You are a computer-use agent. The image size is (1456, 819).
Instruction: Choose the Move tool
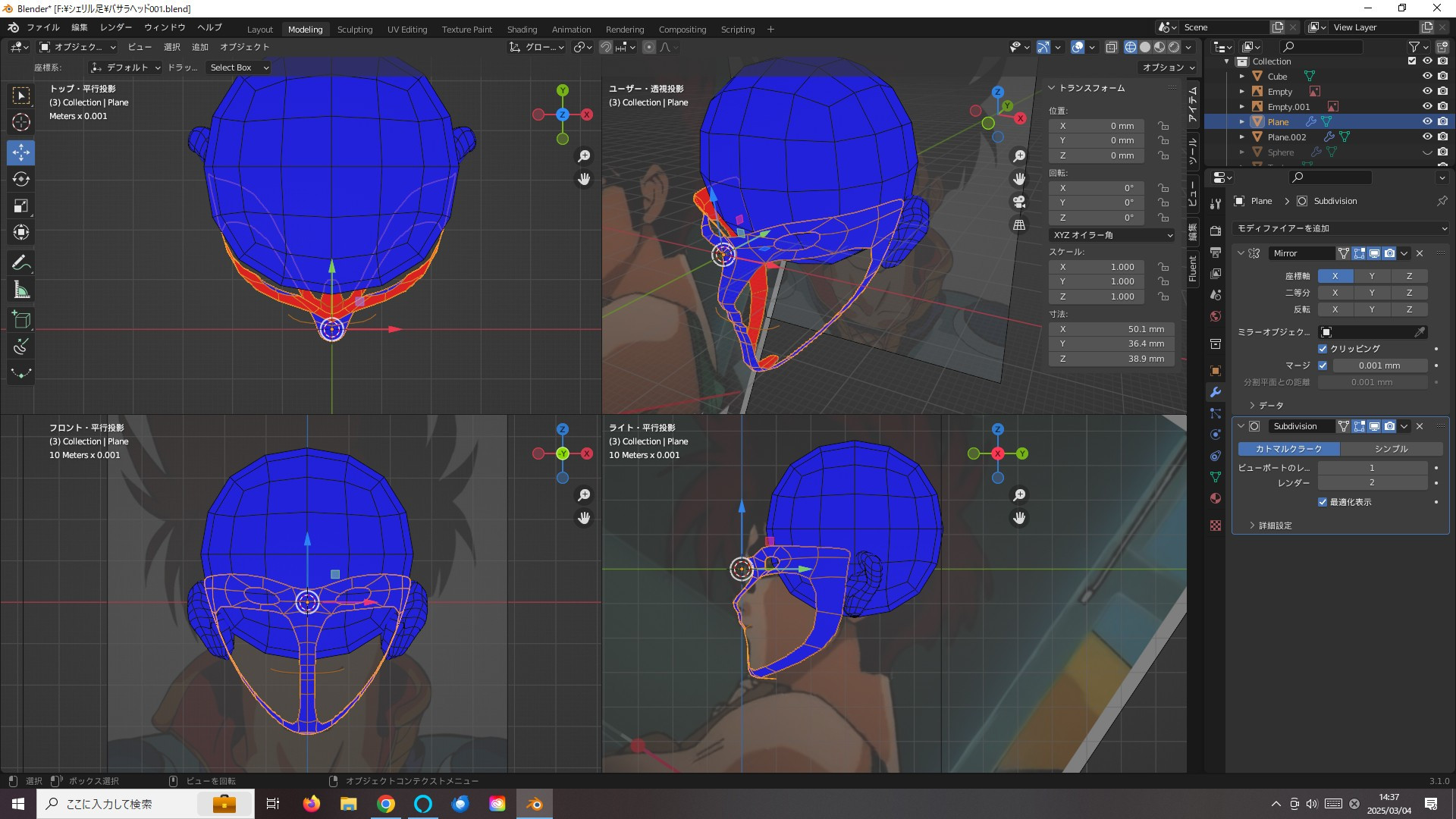pos(21,152)
